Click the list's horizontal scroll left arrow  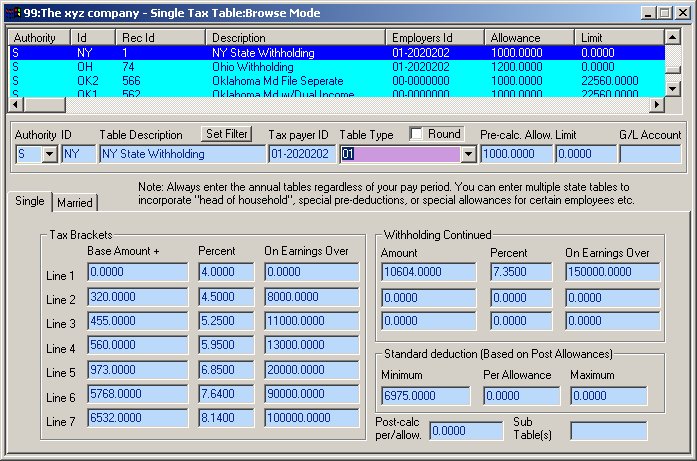coord(17,105)
